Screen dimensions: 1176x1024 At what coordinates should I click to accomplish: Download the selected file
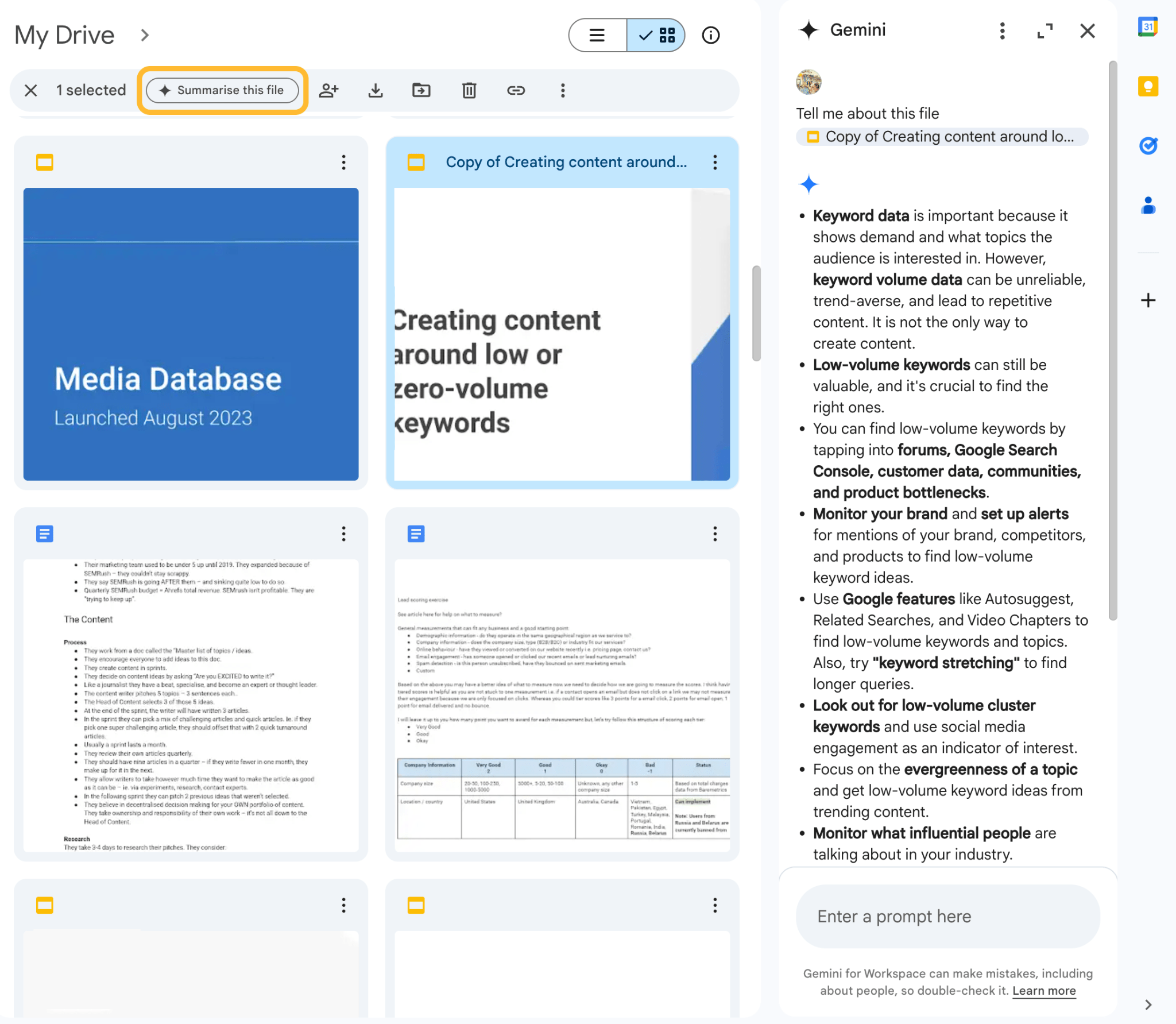click(376, 90)
